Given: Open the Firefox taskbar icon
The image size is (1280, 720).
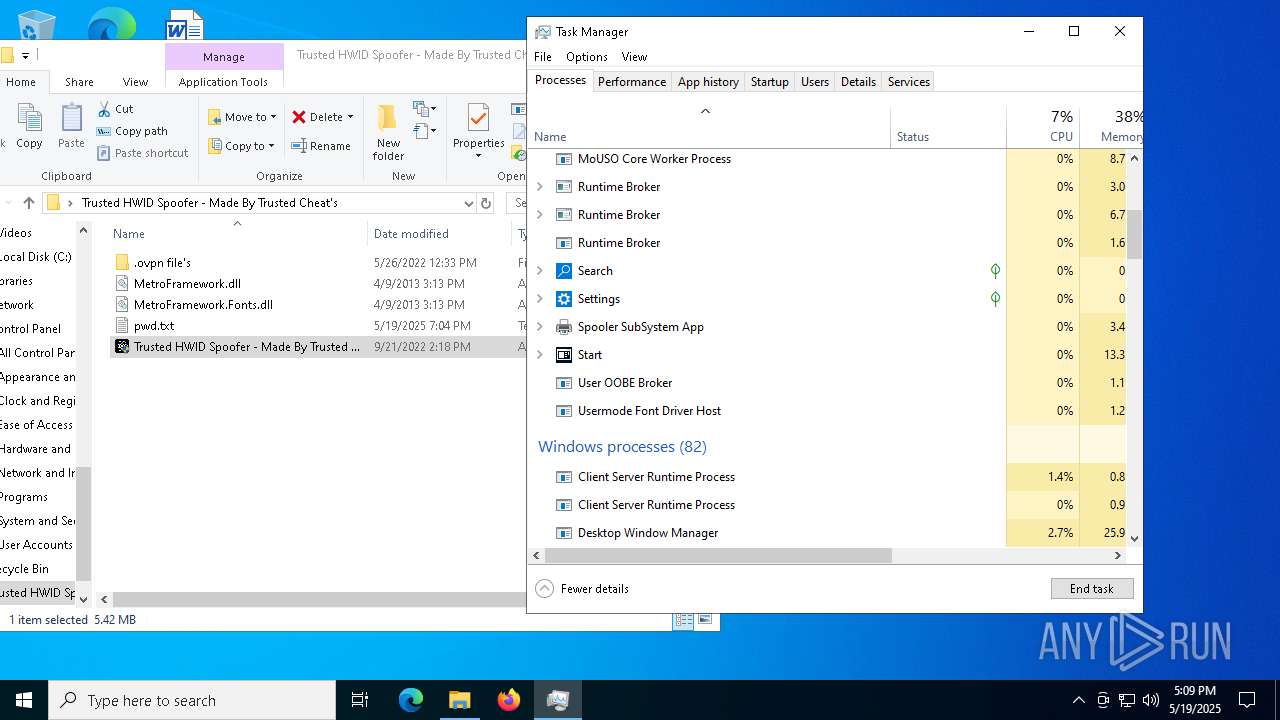Looking at the screenshot, I should 509,700.
